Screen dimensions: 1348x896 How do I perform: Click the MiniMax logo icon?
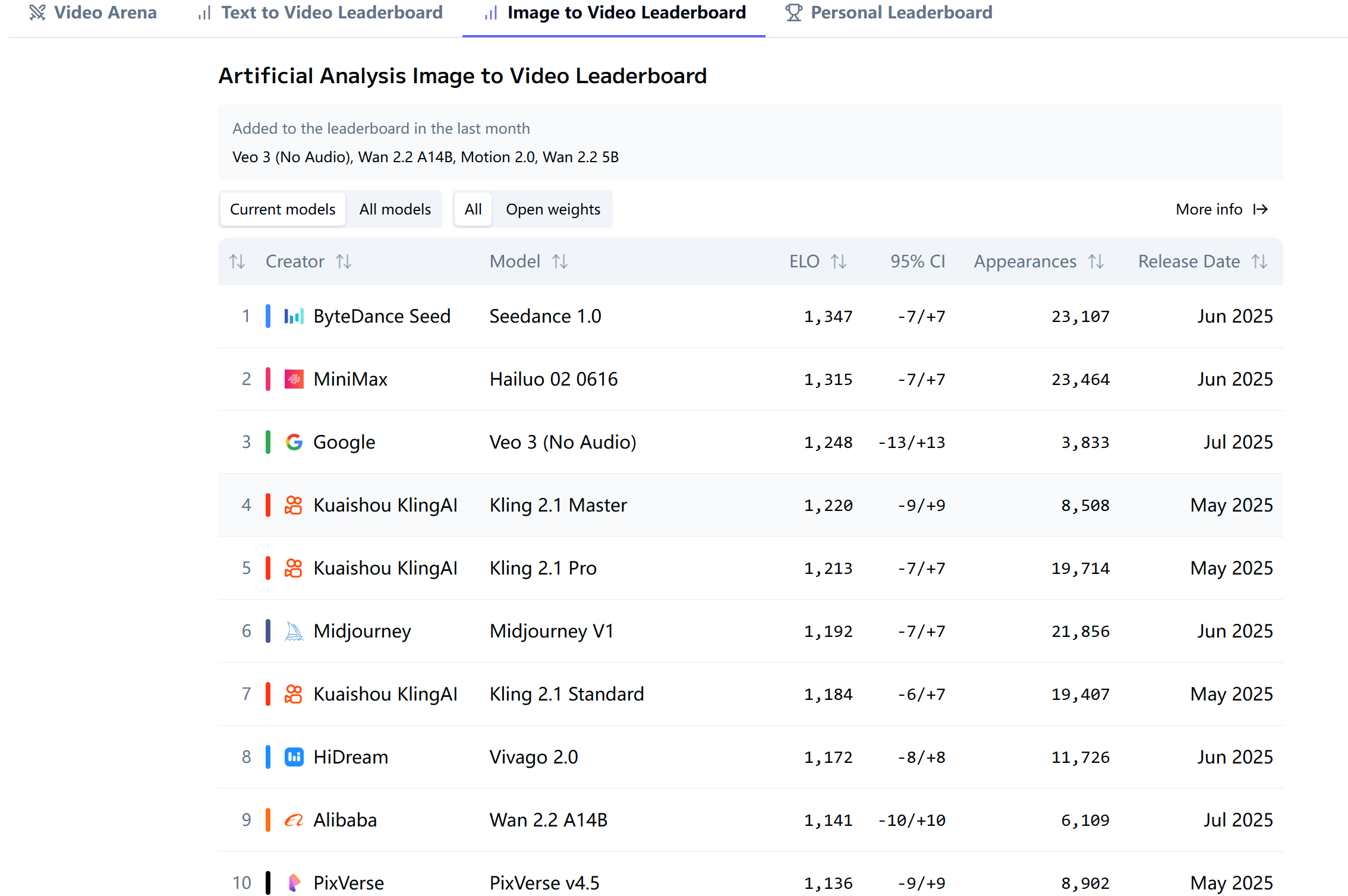pos(294,379)
